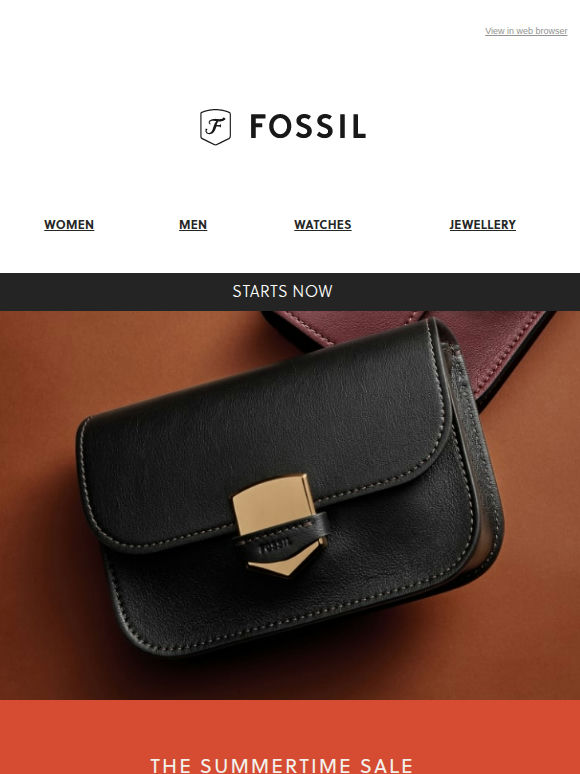Go to the MEN section
The image size is (580, 774).
pyautogui.click(x=193, y=225)
